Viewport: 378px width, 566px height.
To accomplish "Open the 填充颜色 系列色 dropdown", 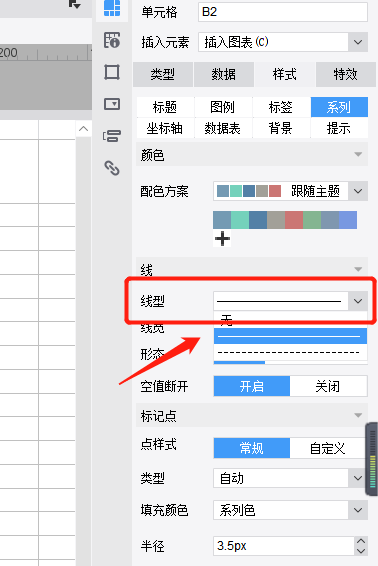I will [290, 510].
